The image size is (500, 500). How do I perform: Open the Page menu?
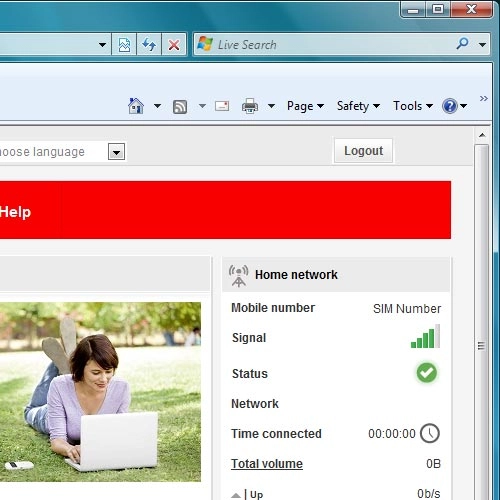pos(305,106)
